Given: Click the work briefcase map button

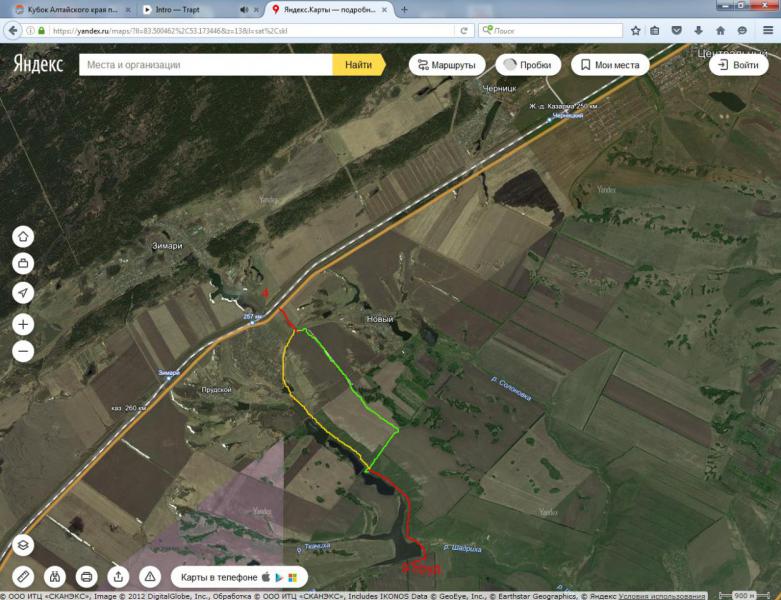Looking at the screenshot, I should pyautogui.click(x=24, y=264).
